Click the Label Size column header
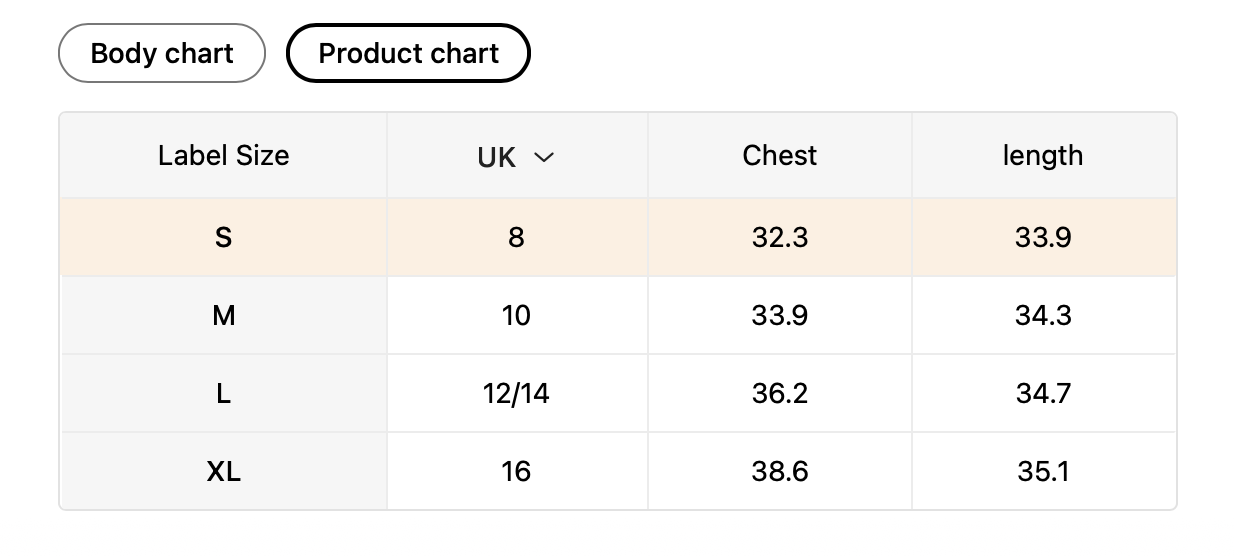This screenshot has width=1234, height=556. (x=223, y=156)
